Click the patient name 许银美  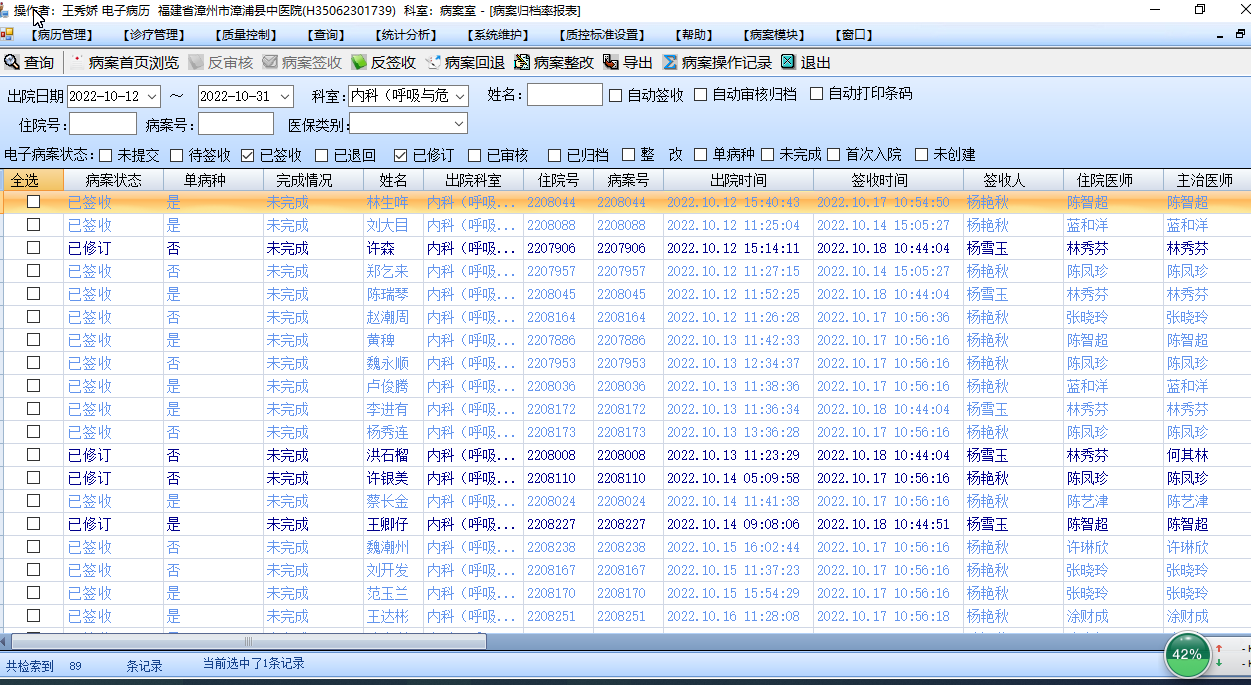click(387, 478)
